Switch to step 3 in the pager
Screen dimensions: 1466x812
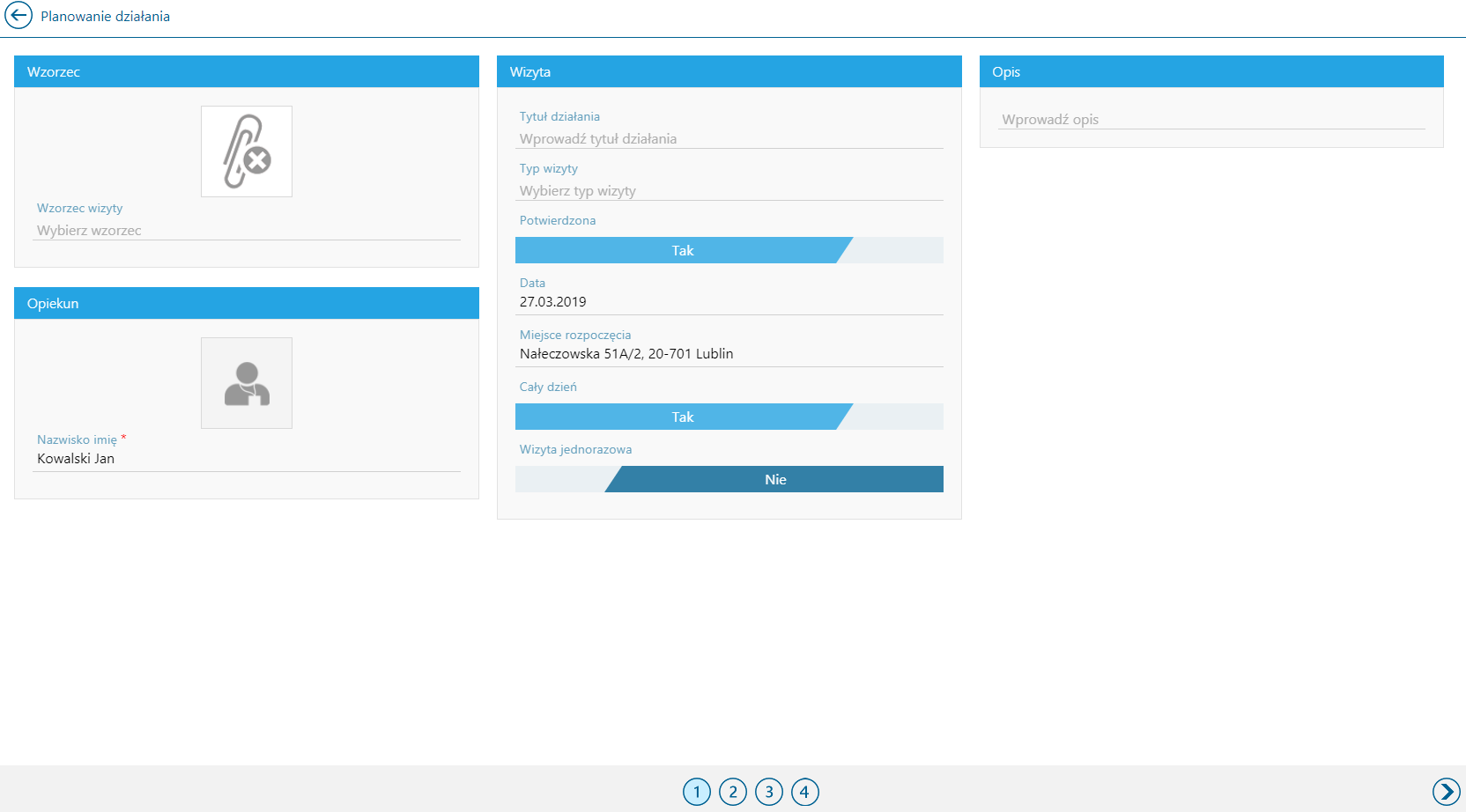(769, 792)
